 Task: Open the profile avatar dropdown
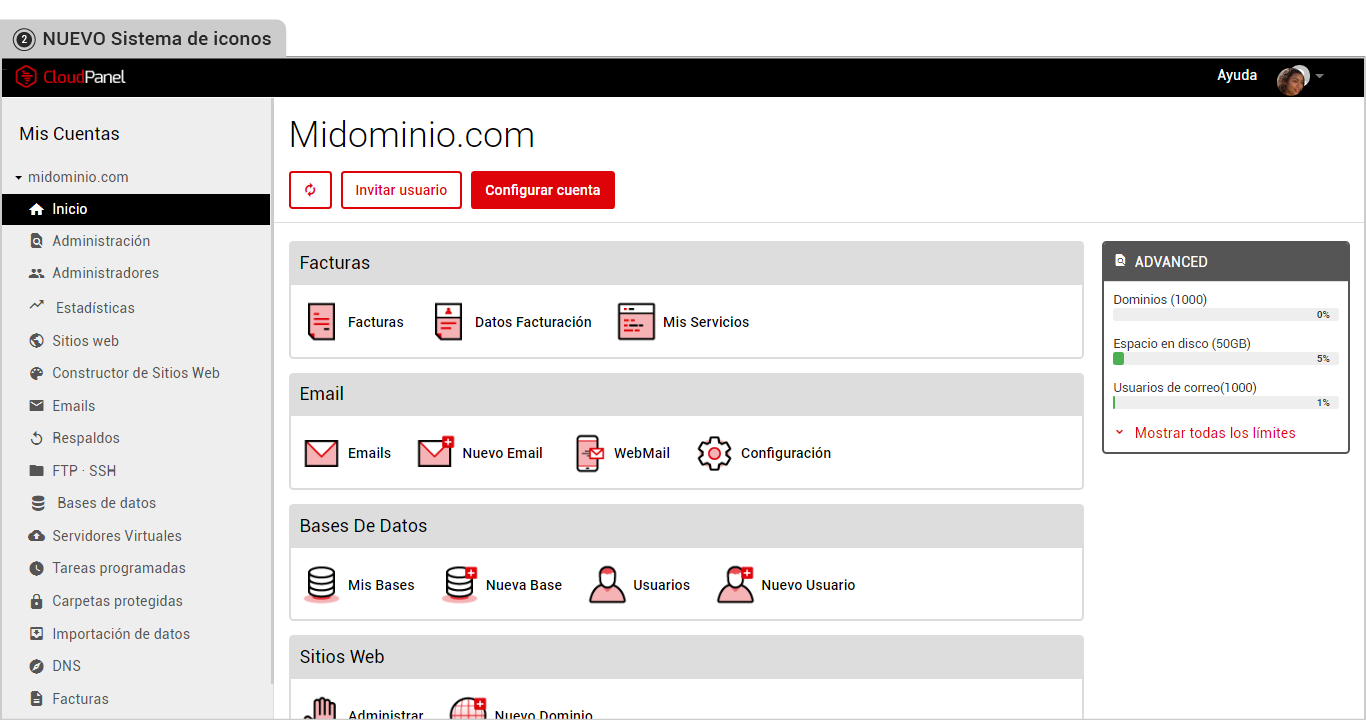(1295, 75)
